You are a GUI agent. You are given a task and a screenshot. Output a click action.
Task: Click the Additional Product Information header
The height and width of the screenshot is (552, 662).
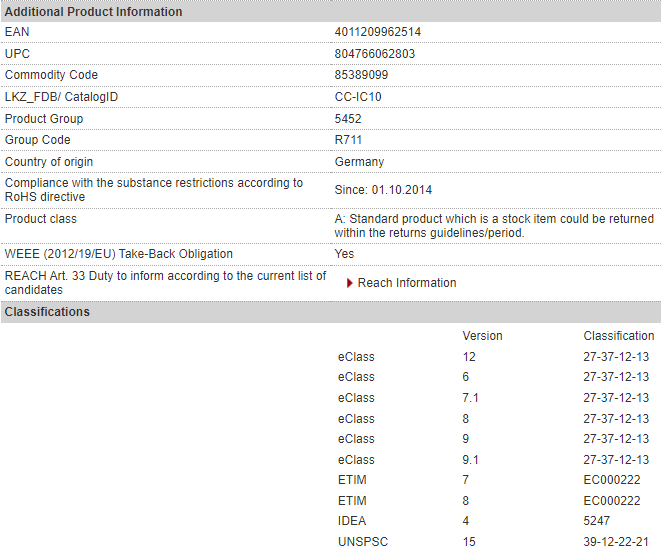tap(94, 12)
